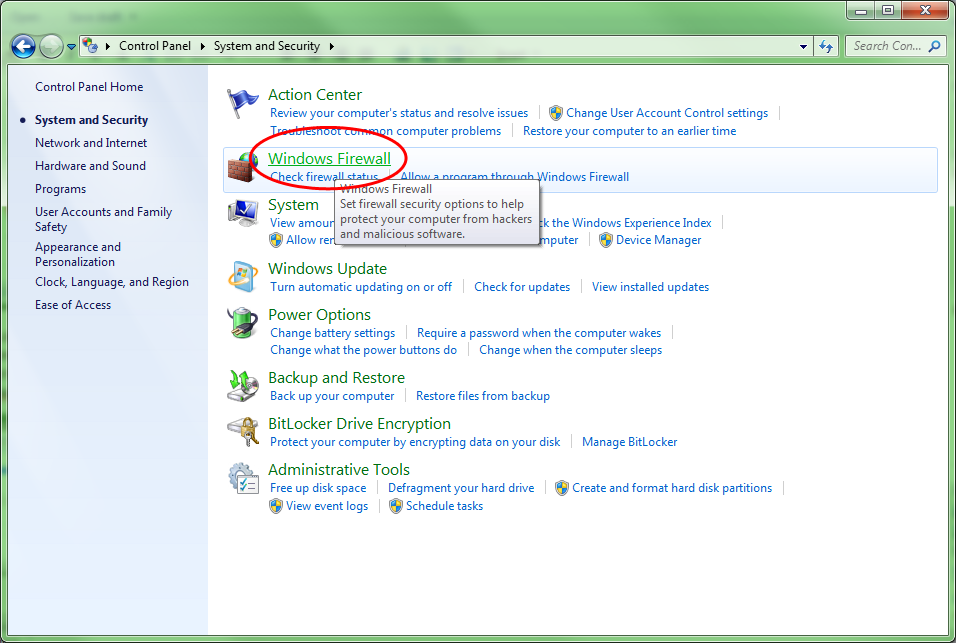Image resolution: width=956 pixels, height=643 pixels.
Task: Open Device Manager link
Action: click(658, 240)
